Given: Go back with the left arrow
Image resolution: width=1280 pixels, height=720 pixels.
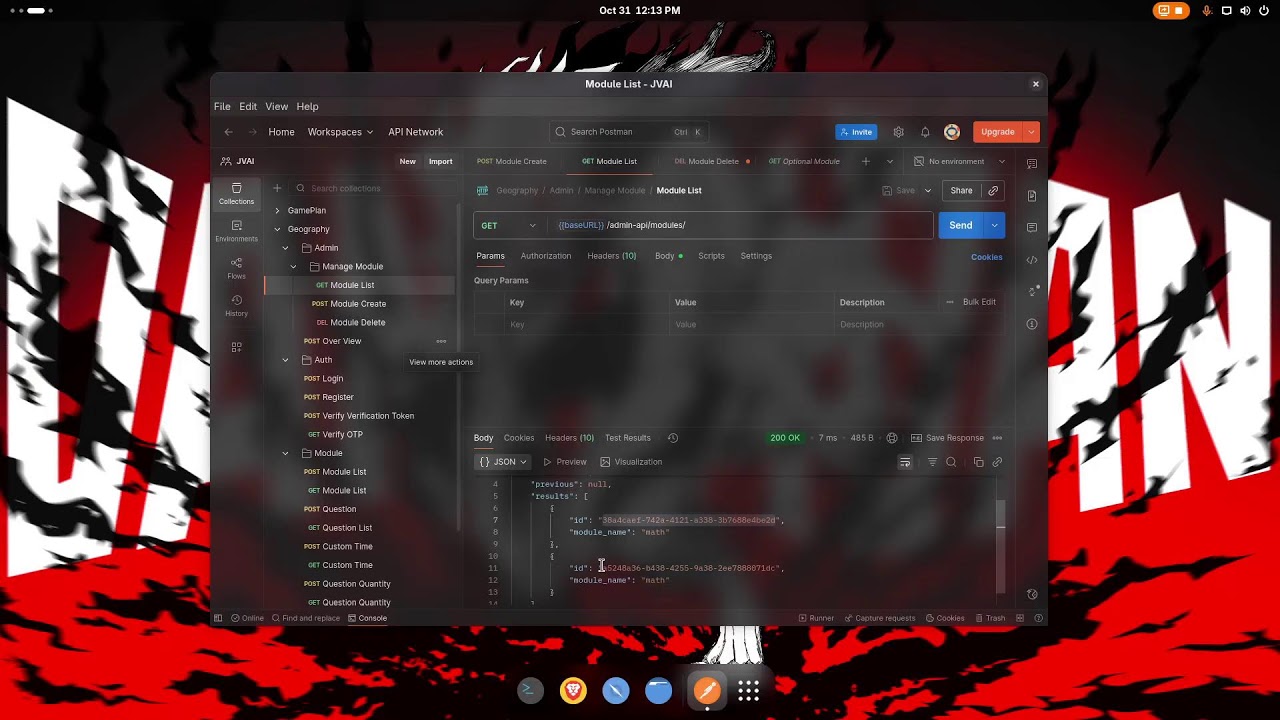Looking at the screenshot, I should click(229, 132).
